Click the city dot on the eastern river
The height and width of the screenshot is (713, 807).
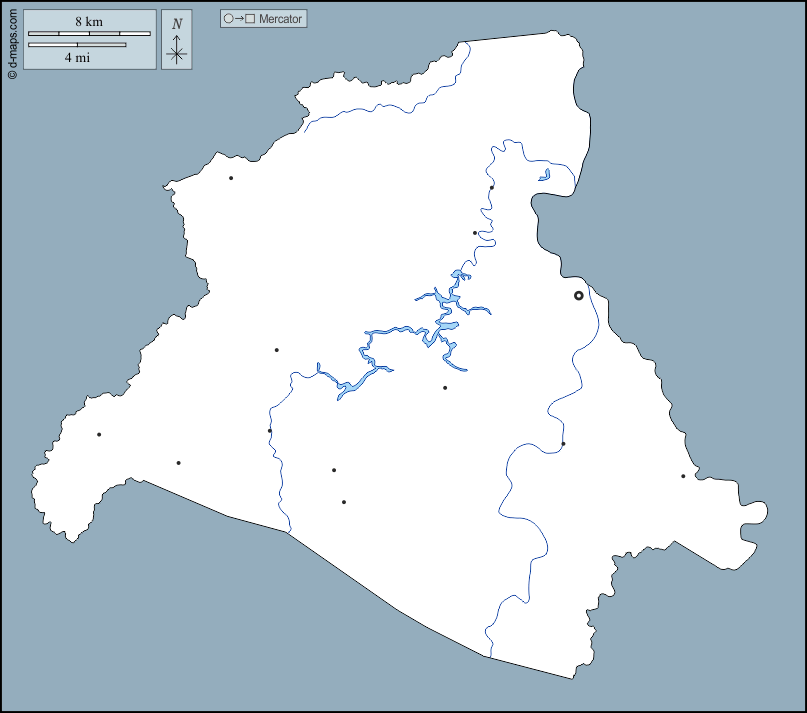tap(563, 444)
